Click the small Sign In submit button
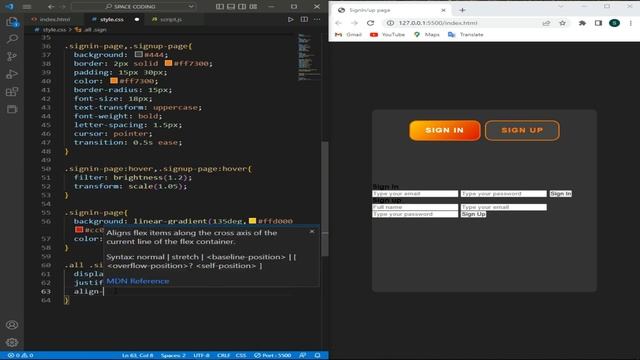Image resolution: width=640 pixels, height=360 pixels. [560, 193]
